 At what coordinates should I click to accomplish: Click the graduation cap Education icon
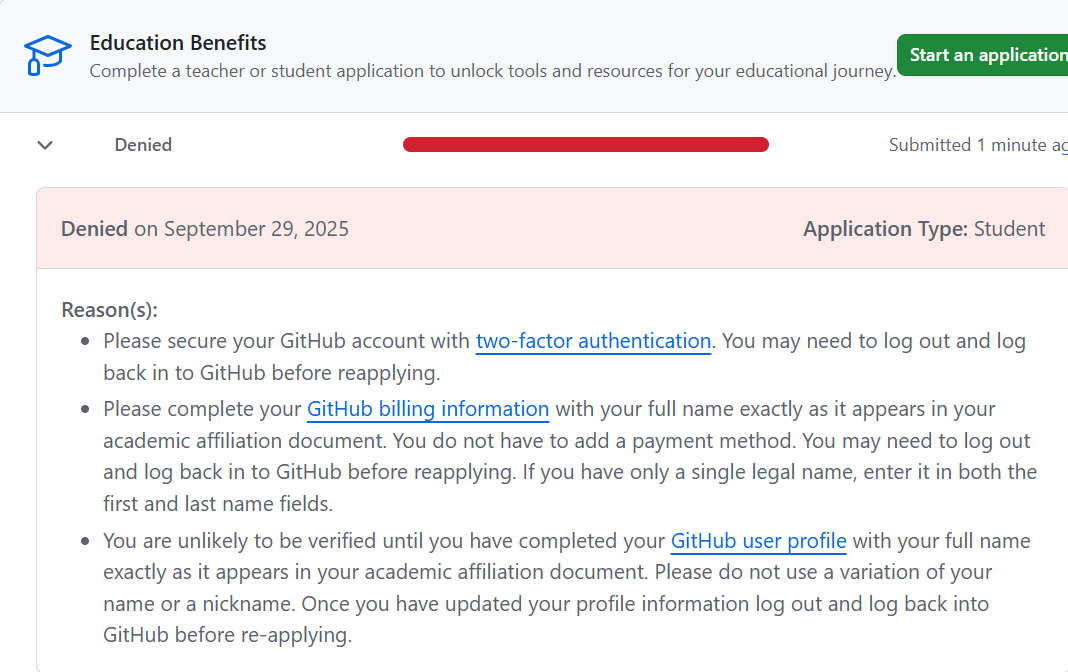46,55
